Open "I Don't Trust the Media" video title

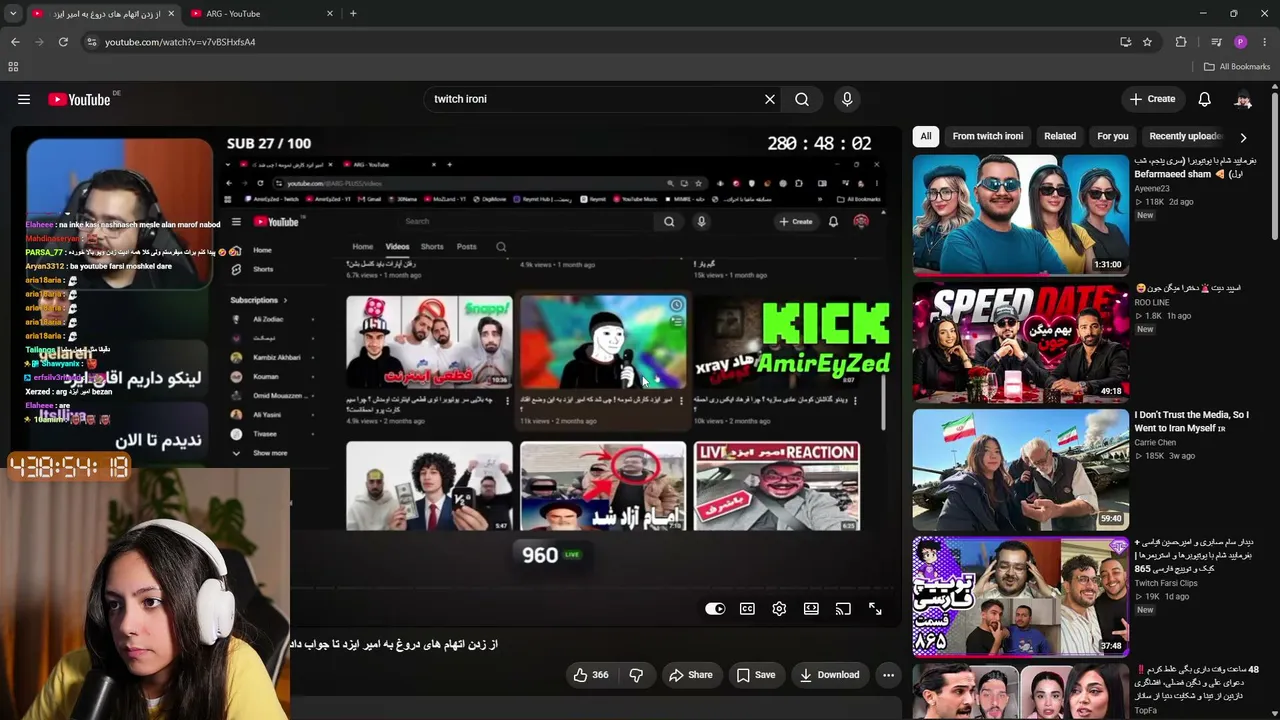(1191, 421)
